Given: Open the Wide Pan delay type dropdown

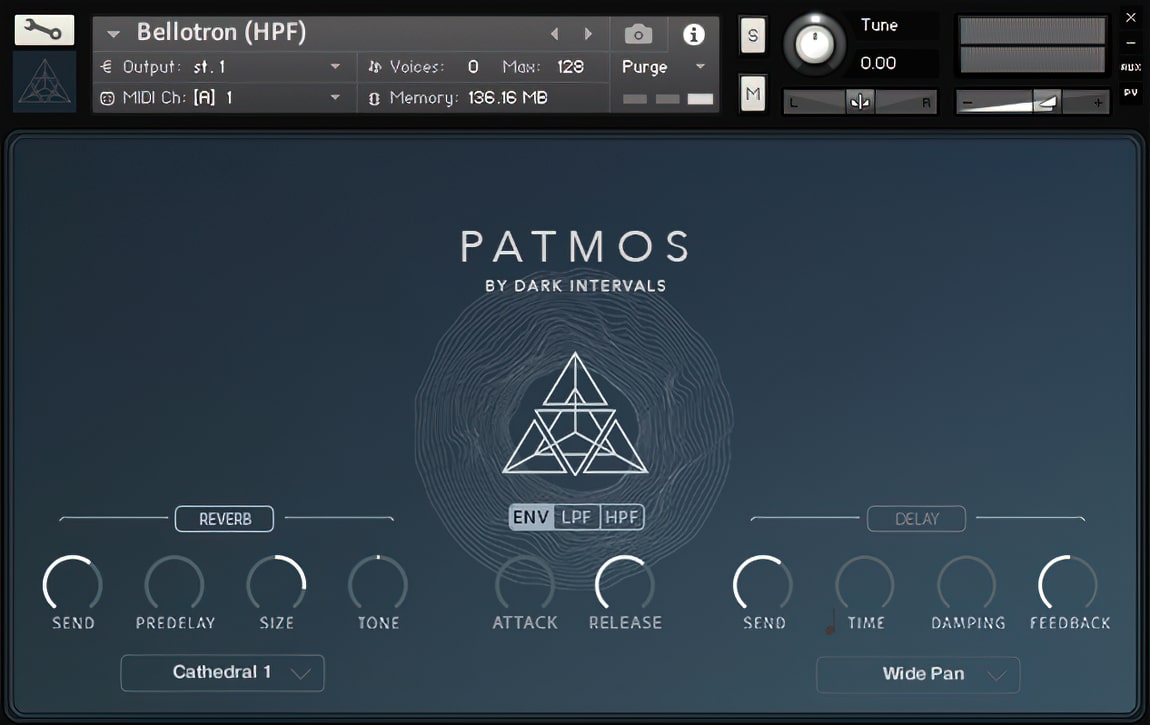Looking at the screenshot, I should click(x=918, y=674).
